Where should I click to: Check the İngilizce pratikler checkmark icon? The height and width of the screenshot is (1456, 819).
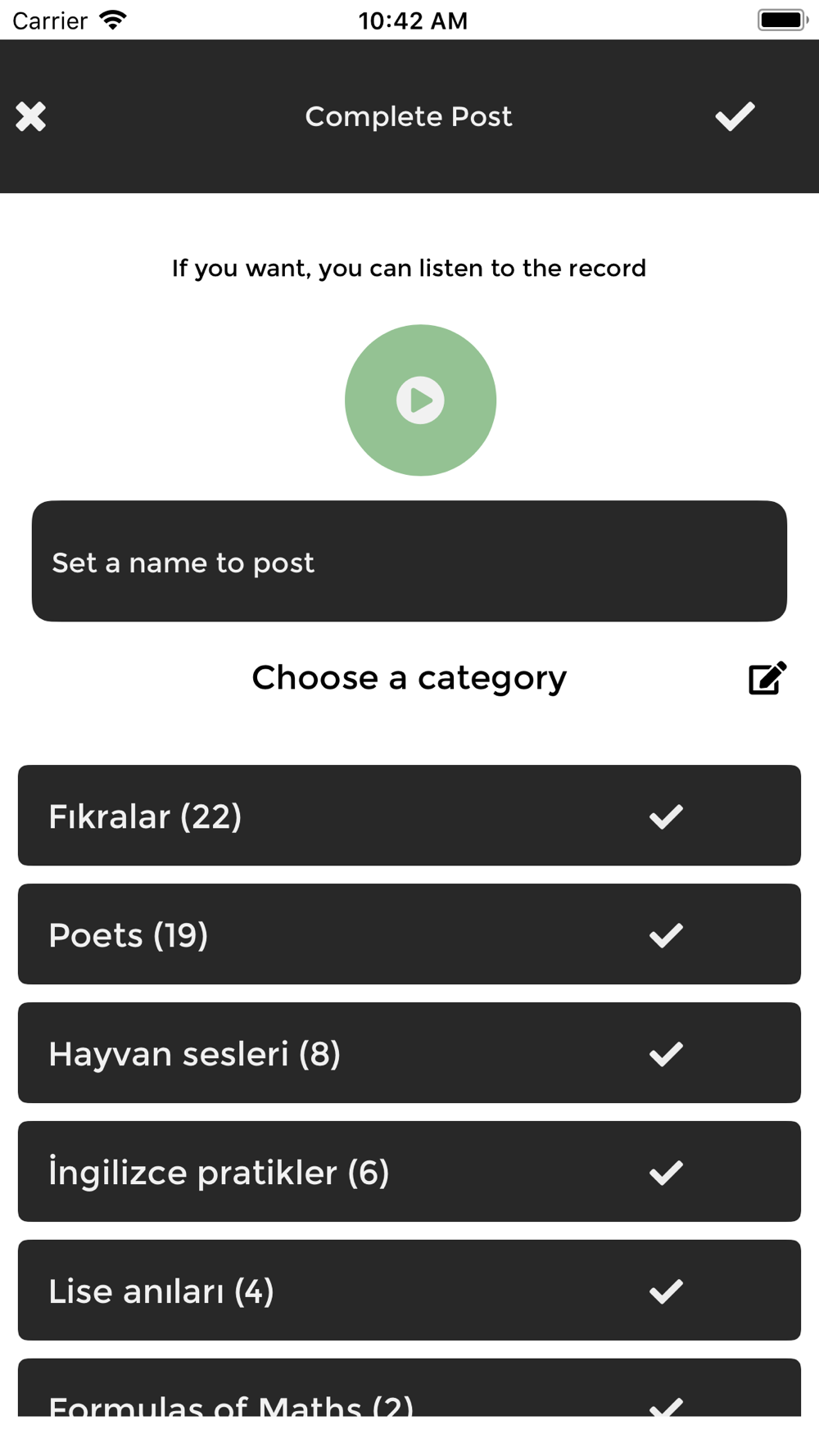(666, 1173)
